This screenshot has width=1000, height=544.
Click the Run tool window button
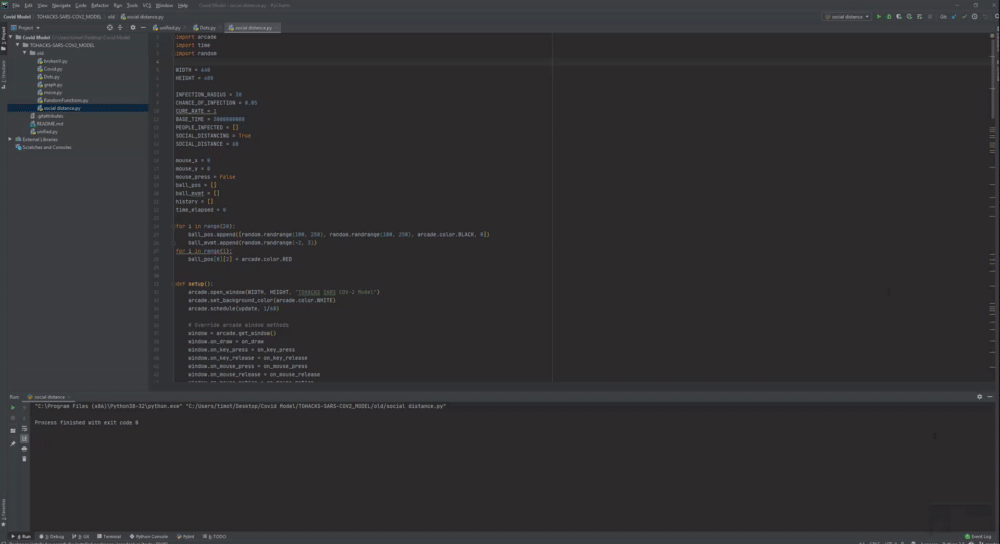tap(22, 536)
